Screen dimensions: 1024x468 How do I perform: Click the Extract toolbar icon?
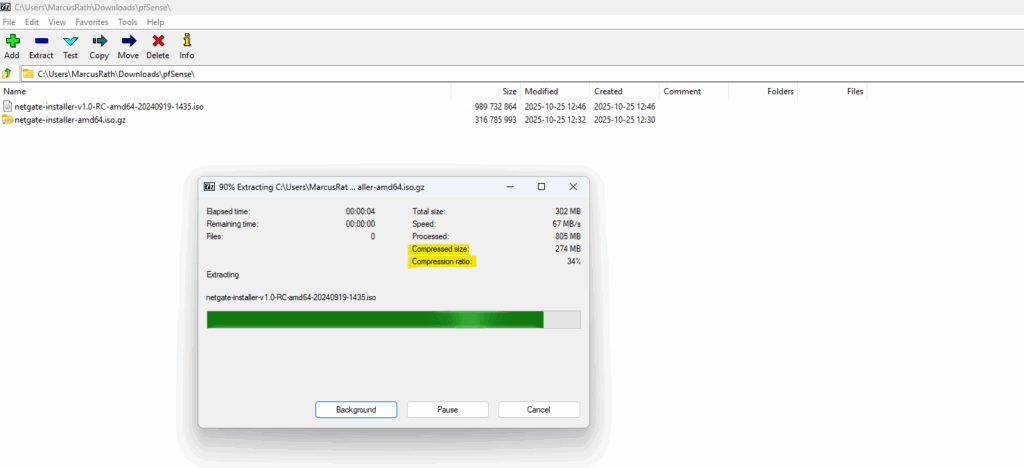pos(41,40)
